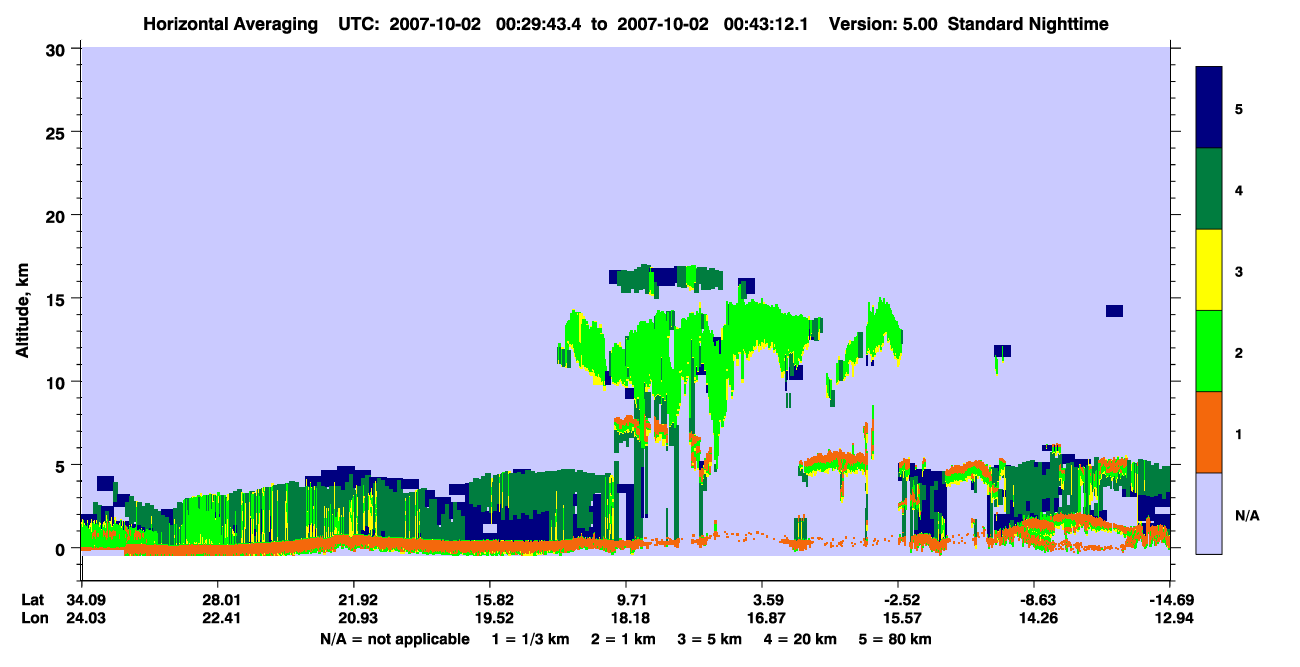The image size is (1300, 667).
Task: Click the orange level 1 colorbar segment
Action: (x=1209, y=432)
